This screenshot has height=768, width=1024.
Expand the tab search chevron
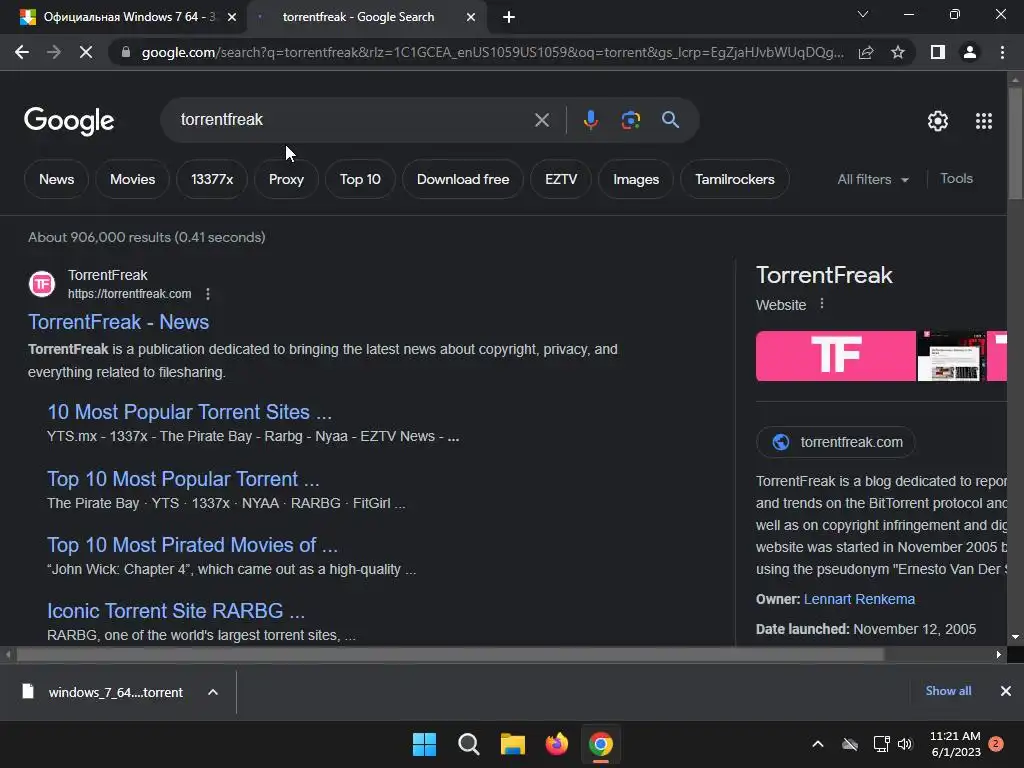click(x=863, y=14)
